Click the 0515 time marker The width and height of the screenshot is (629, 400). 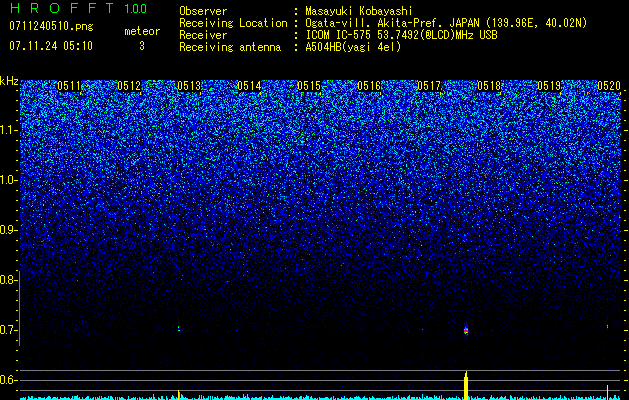(x=309, y=86)
